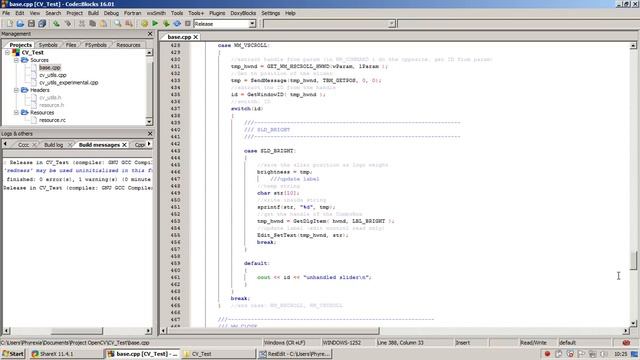Click the Undo toolbar icon
This screenshot has width=640, height=360.
56,24
